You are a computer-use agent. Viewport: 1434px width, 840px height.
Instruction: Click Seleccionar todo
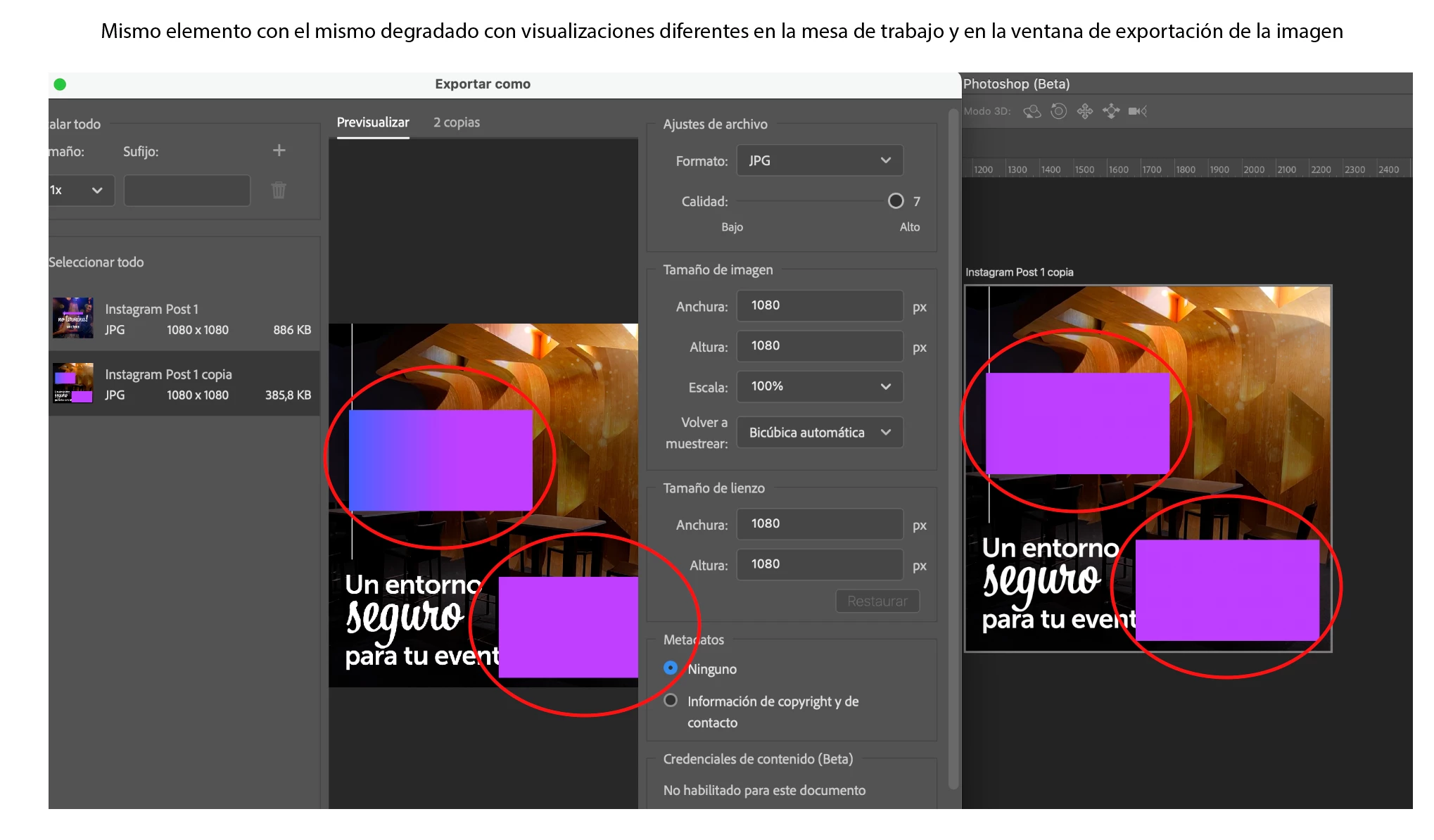click(x=96, y=262)
